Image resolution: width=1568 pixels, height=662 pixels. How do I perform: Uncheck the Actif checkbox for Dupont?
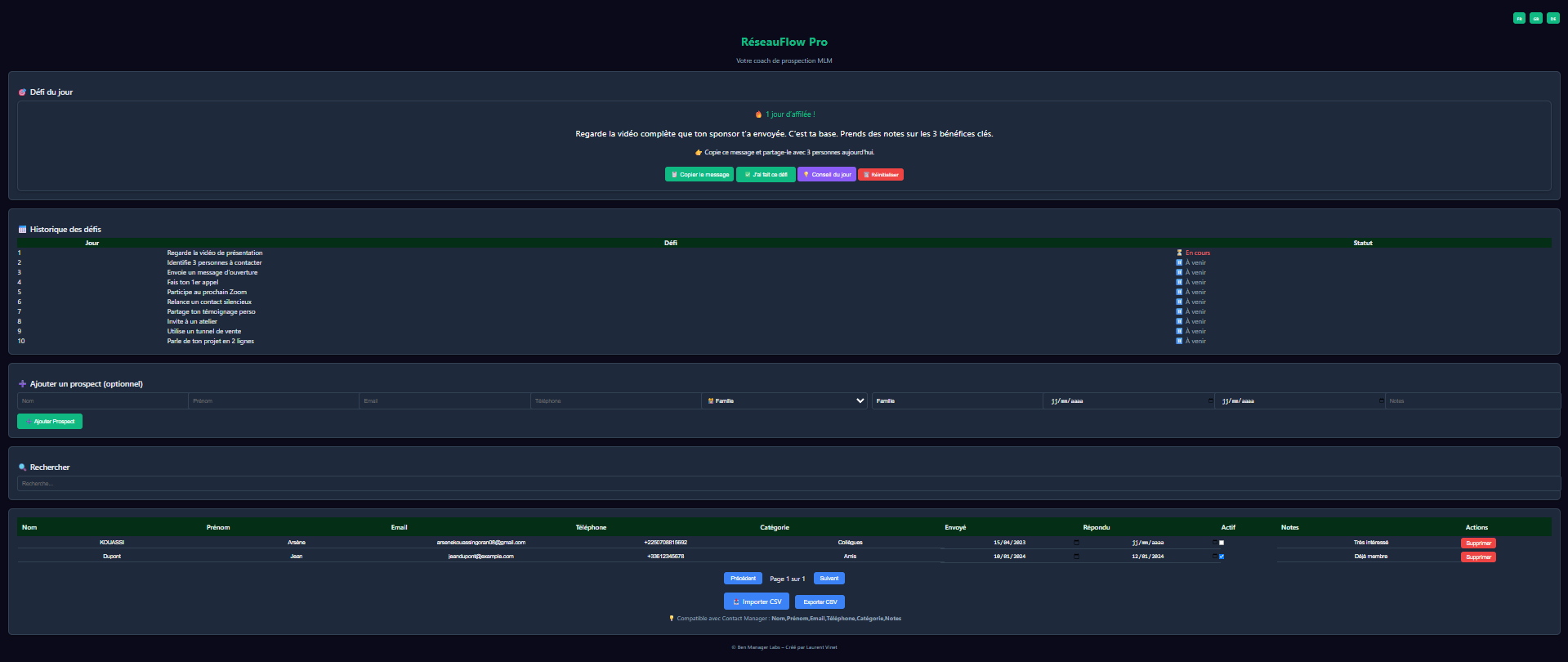tap(1222, 557)
